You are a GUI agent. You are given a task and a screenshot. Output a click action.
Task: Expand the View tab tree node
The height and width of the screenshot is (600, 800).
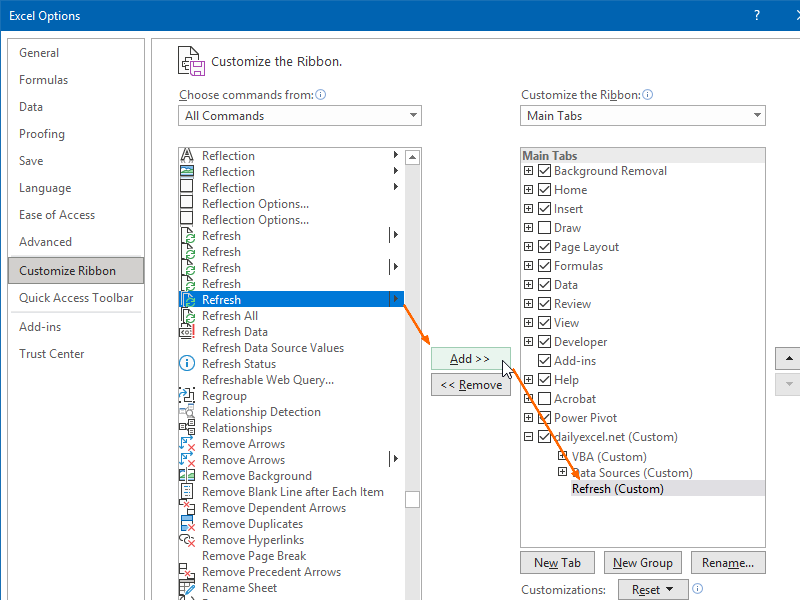click(529, 322)
